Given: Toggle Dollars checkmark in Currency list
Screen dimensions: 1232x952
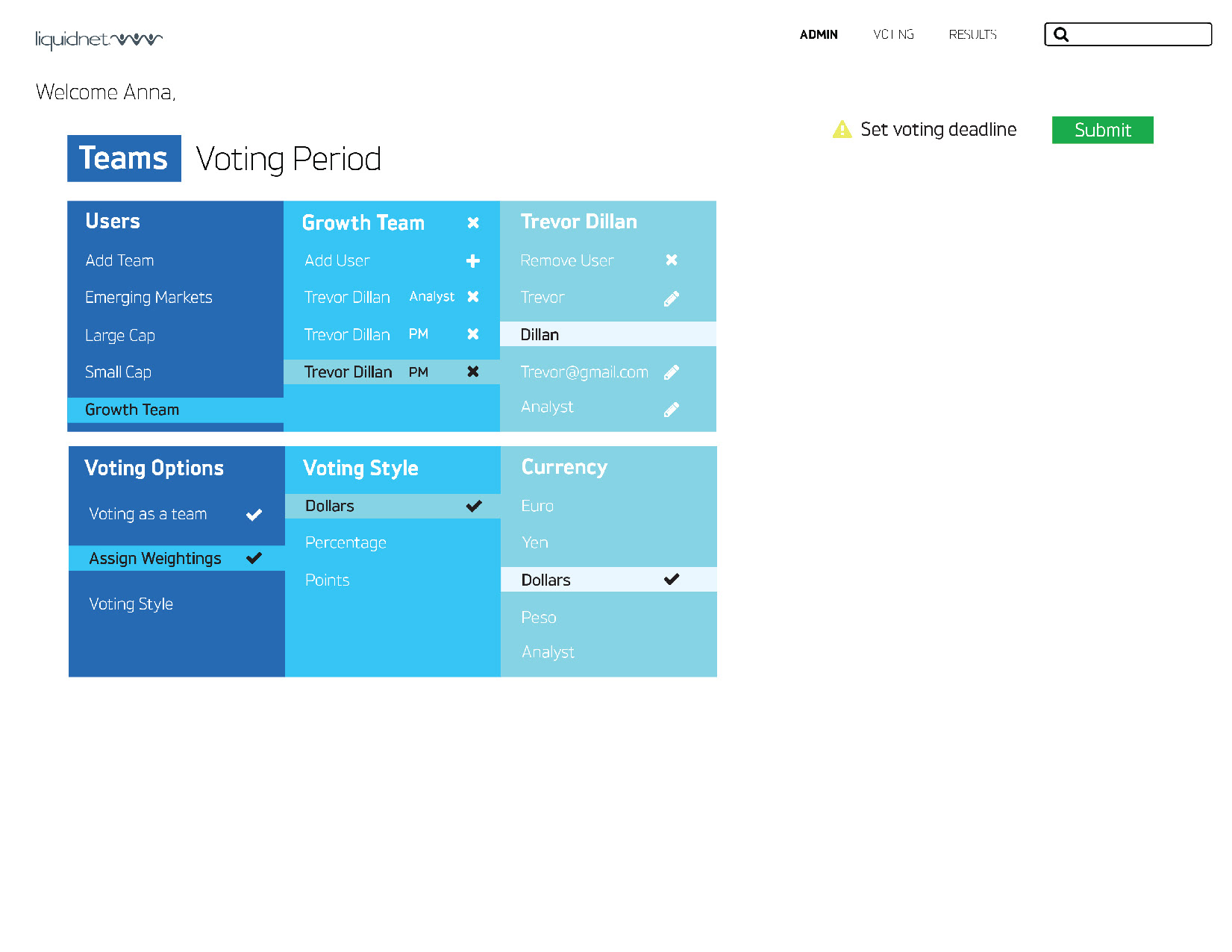Looking at the screenshot, I should [672, 579].
